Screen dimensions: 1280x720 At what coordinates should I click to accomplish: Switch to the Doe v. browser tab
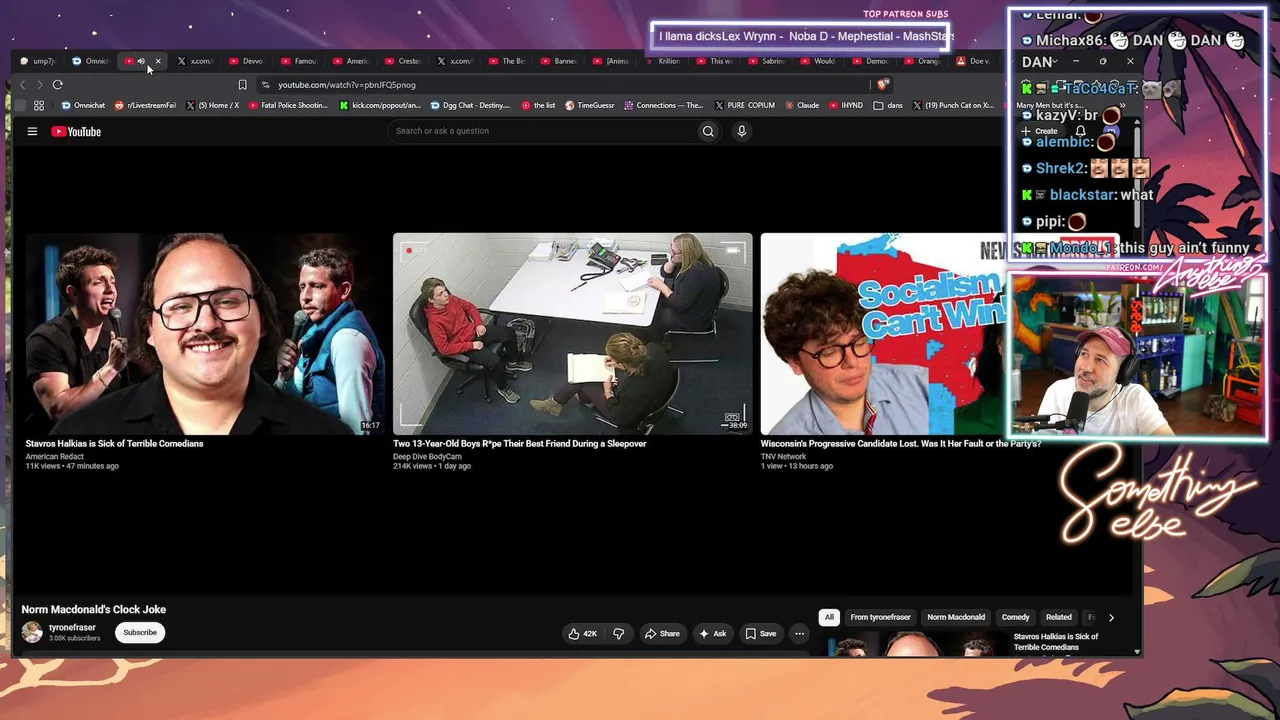pyautogui.click(x=974, y=61)
